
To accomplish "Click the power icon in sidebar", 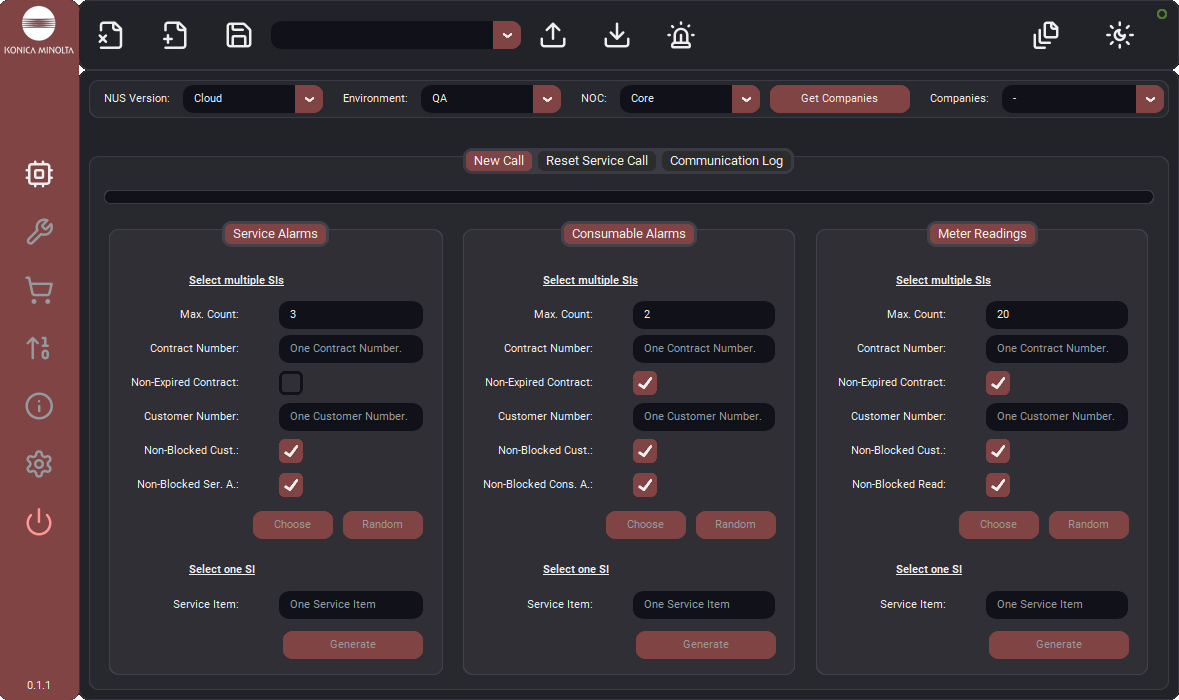I will click(39, 522).
